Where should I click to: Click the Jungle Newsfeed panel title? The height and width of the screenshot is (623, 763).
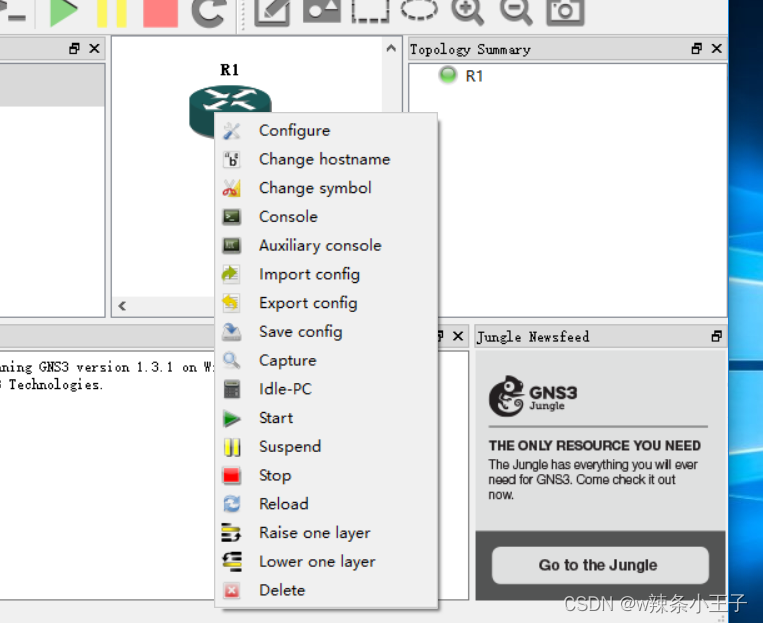point(533,337)
